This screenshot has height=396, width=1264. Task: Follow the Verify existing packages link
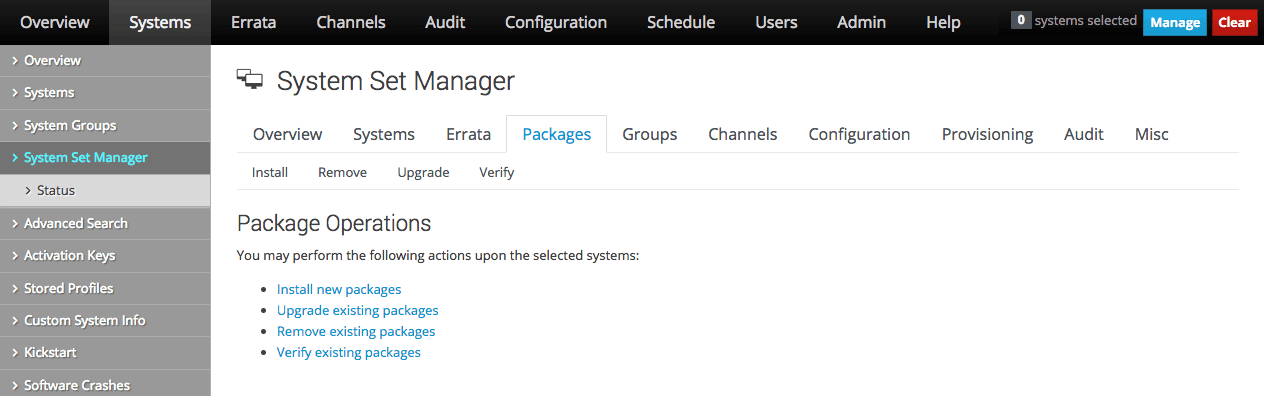click(x=349, y=352)
